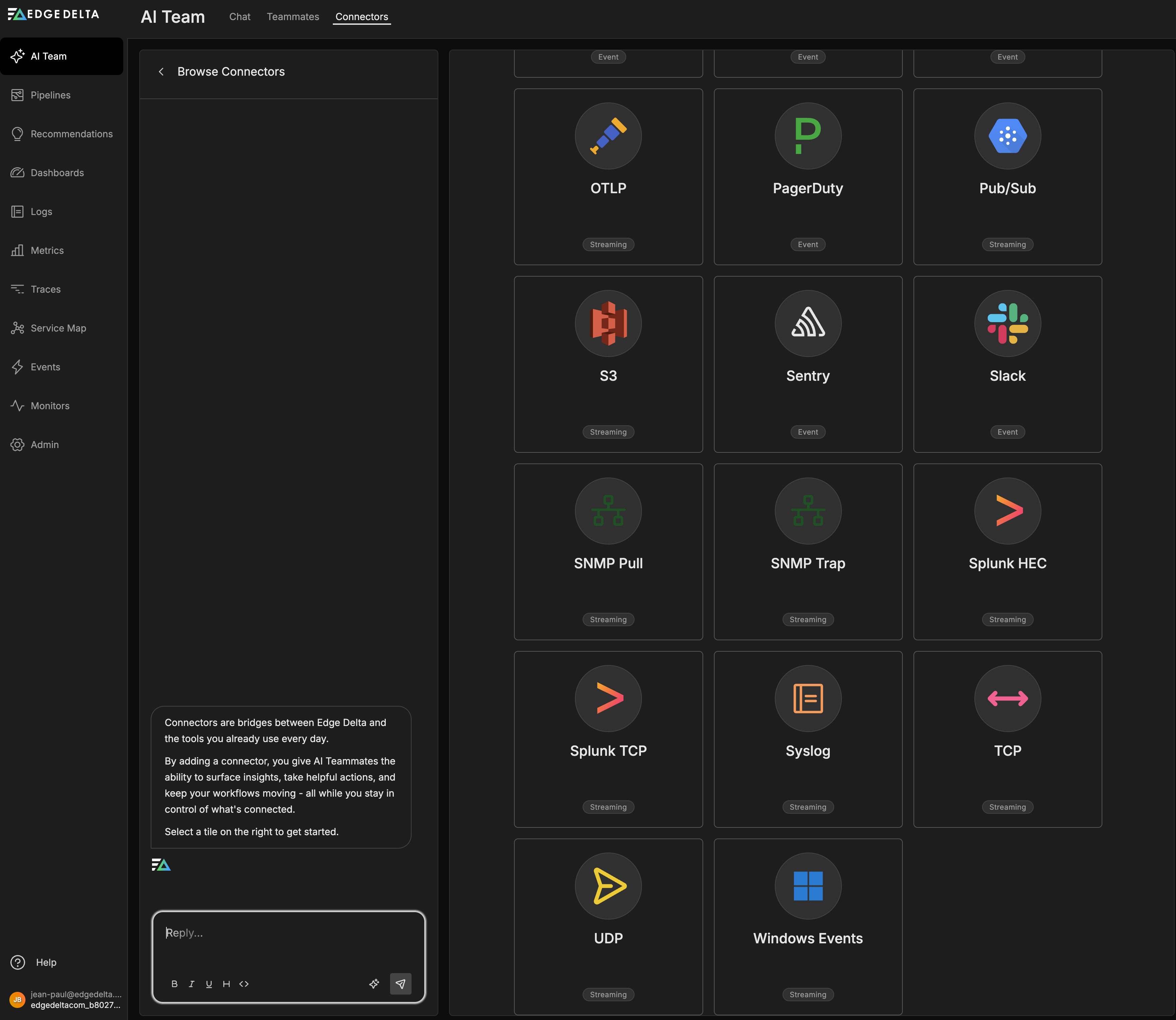Open the PagerDuty connector tile

pyautogui.click(x=807, y=176)
